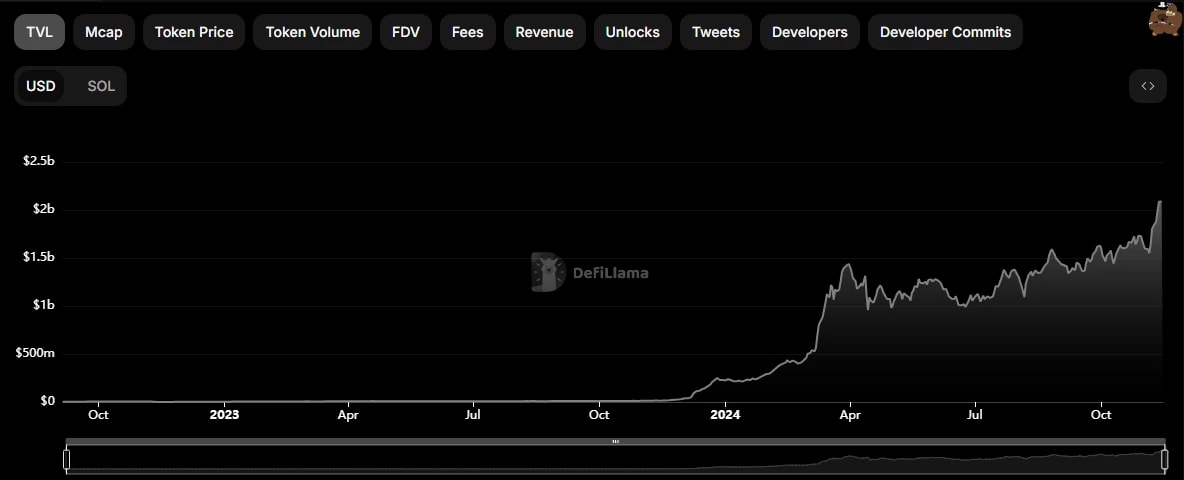Image resolution: width=1184 pixels, height=480 pixels.
Task: Click the latest TVL peak on chart
Action: point(1159,202)
